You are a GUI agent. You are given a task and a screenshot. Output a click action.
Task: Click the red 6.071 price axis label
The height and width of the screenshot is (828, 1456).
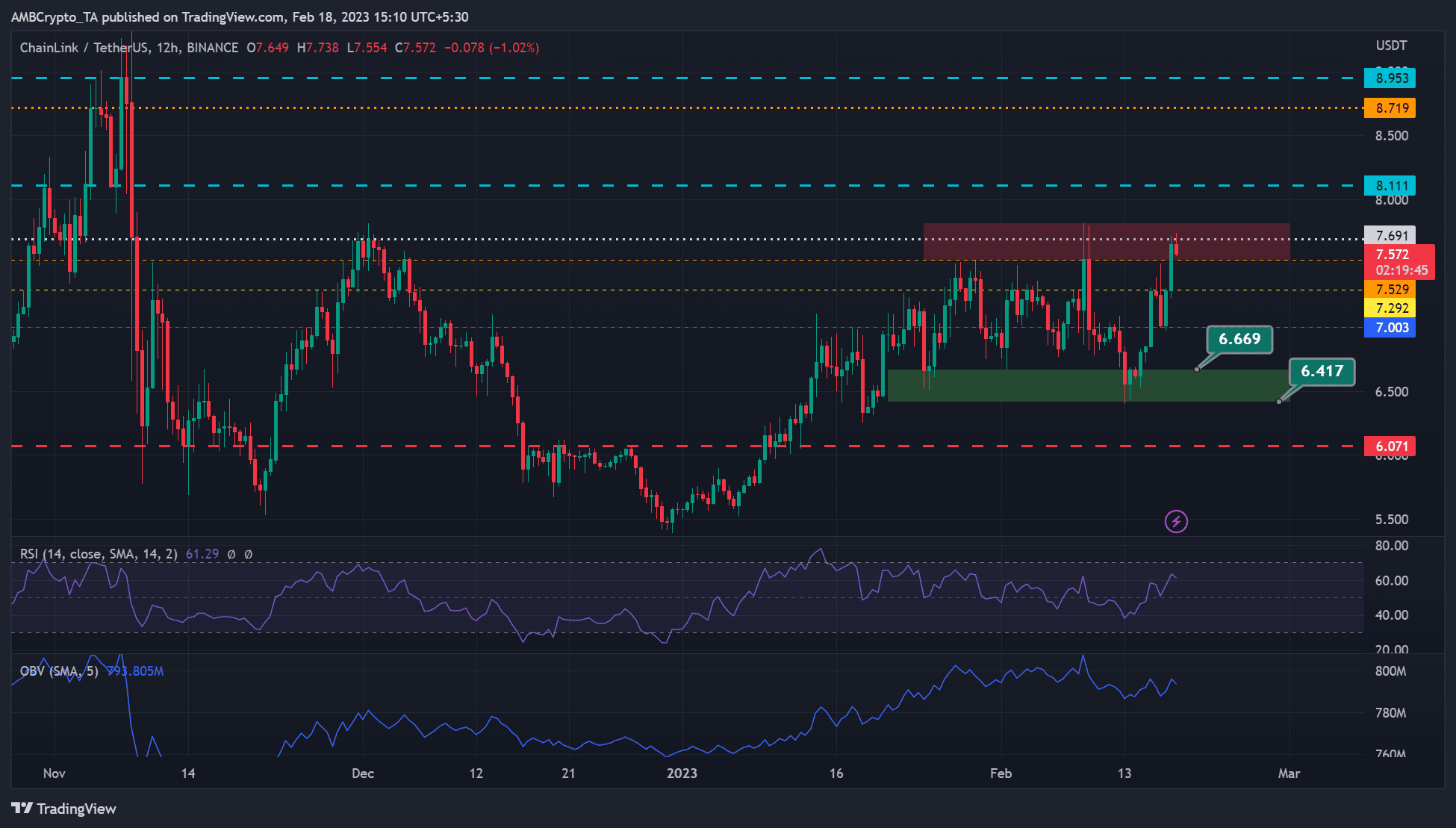pyautogui.click(x=1390, y=446)
